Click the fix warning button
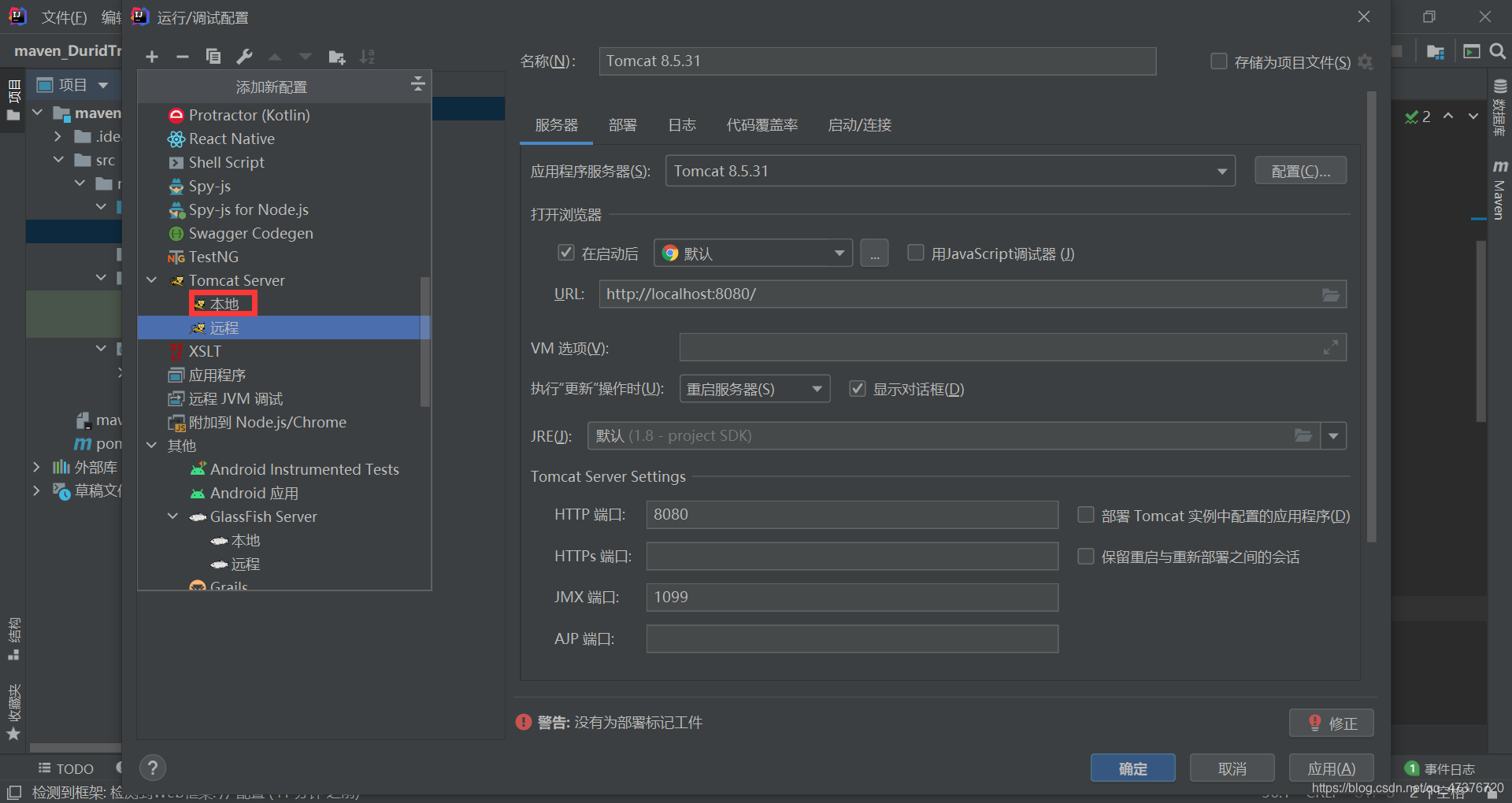This screenshot has width=1512, height=803. (x=1332, y=723)
